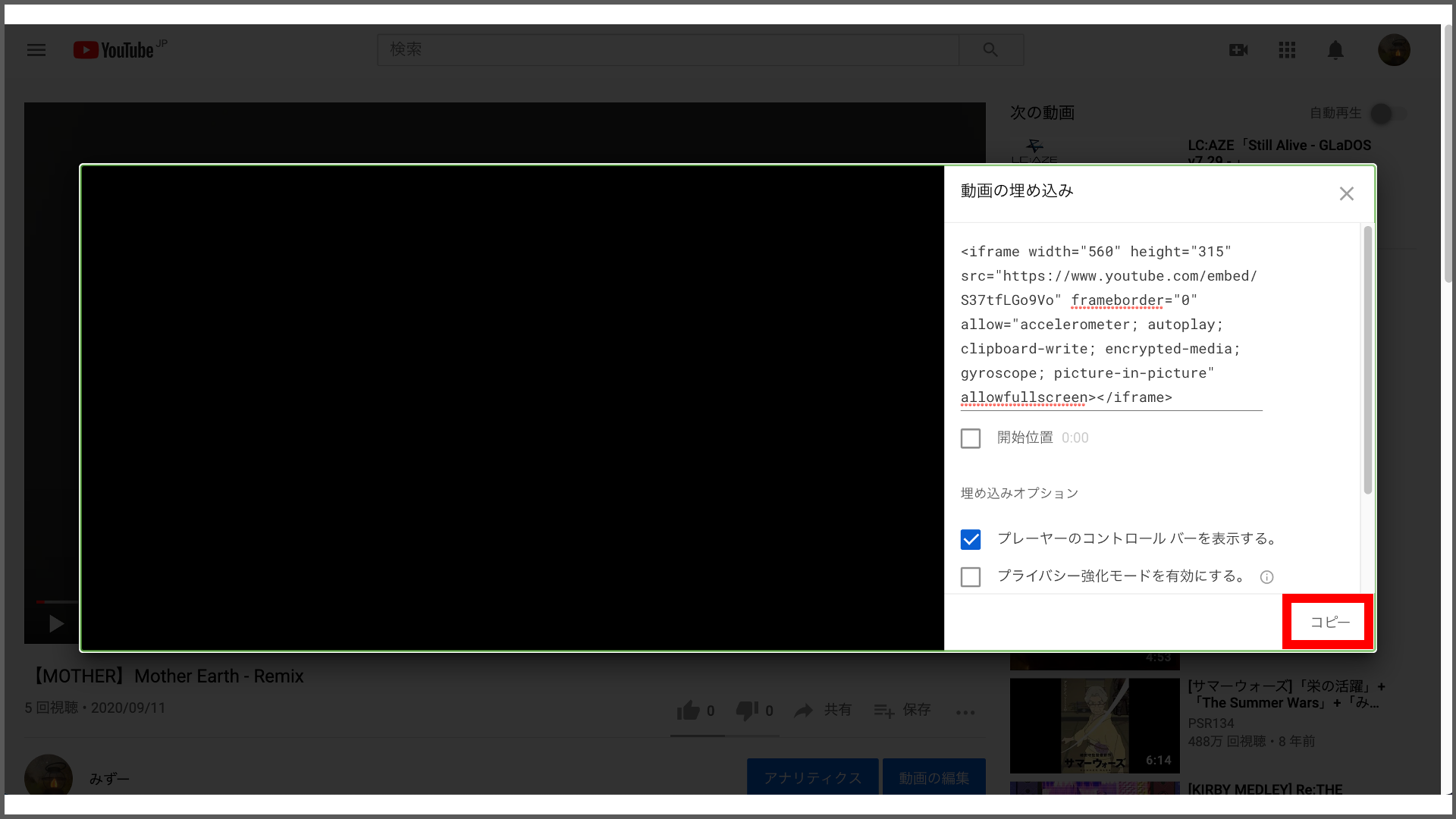Click inside the iframe embed code
Image resolution: width=1456 pixels, height=819 pixels.
[x=1111, y=325]
